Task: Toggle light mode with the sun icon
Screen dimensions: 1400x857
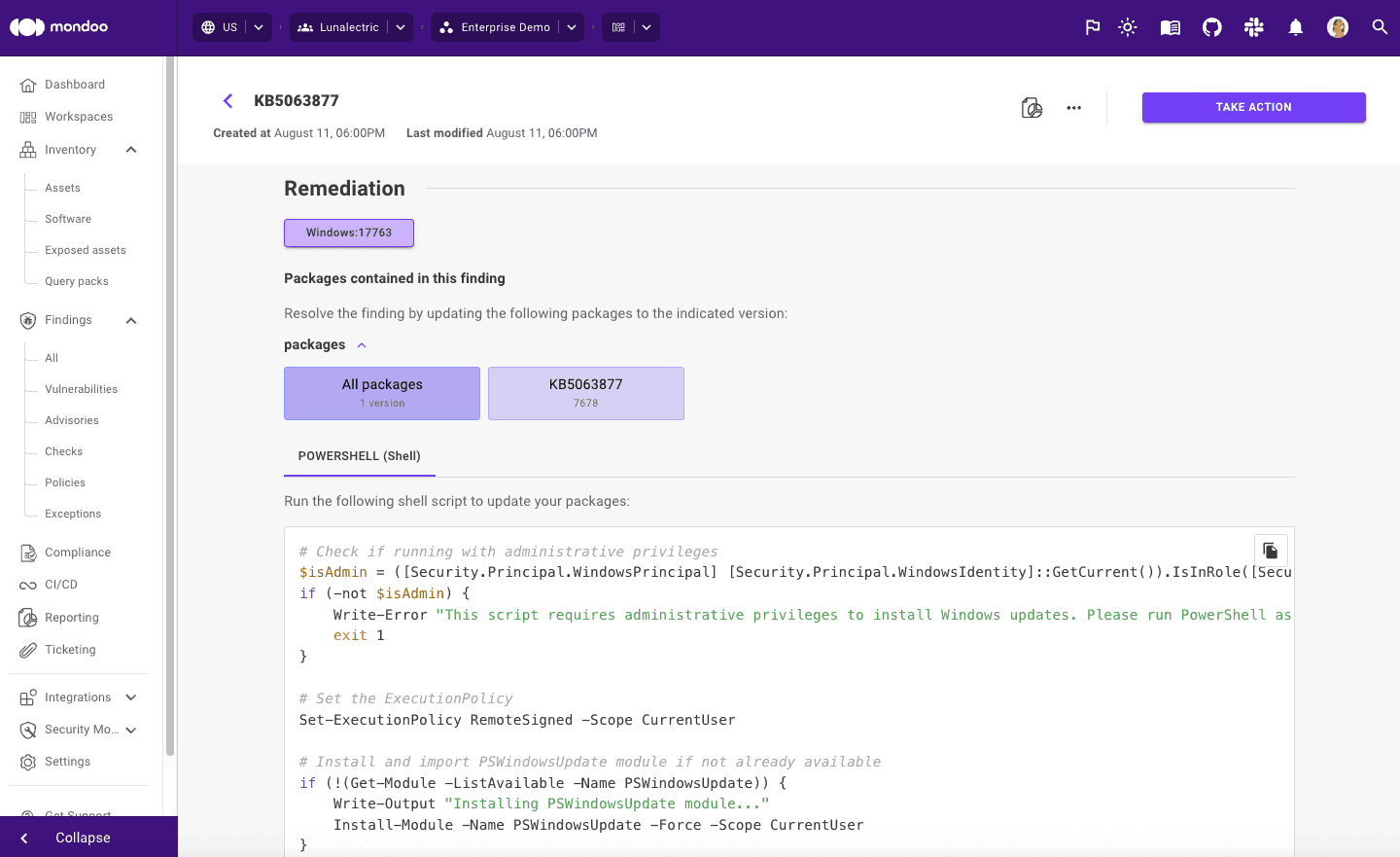Action: click(x=1127, y=26)
